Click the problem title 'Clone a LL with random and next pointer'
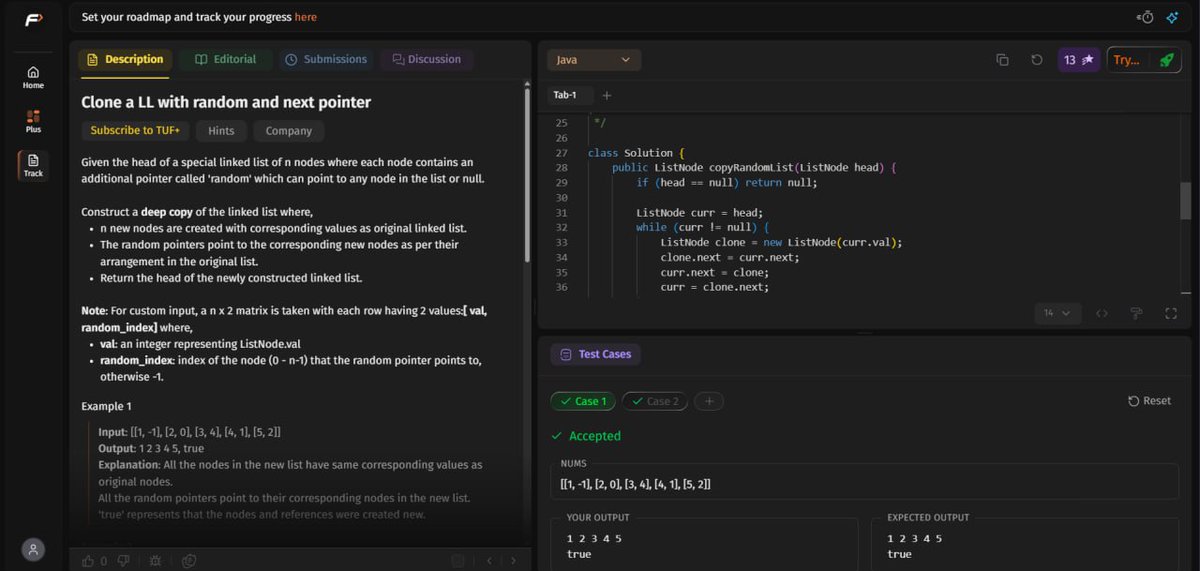 (x=226, y=102)
